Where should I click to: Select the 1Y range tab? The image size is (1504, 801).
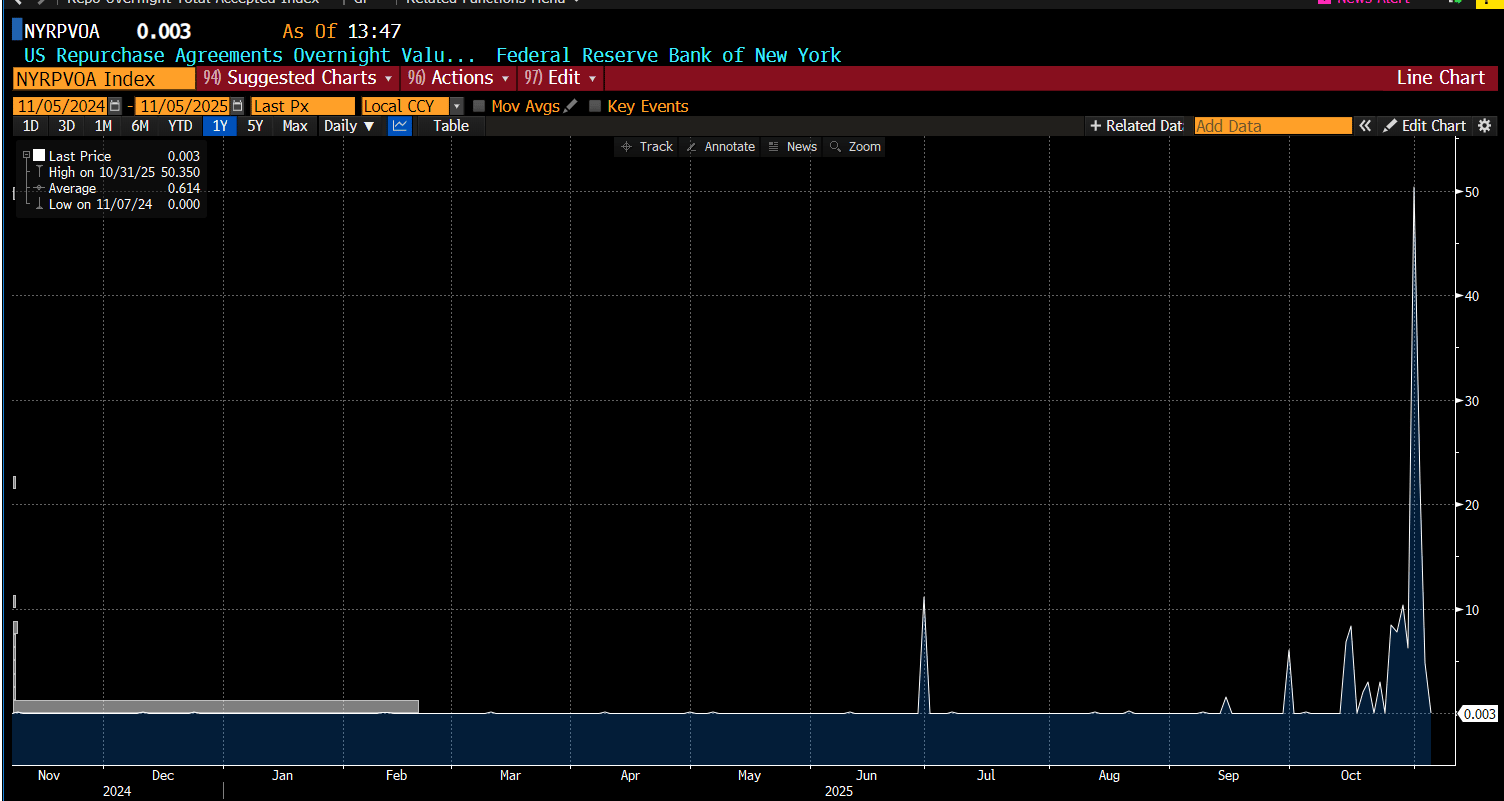[x=220, y=126]
